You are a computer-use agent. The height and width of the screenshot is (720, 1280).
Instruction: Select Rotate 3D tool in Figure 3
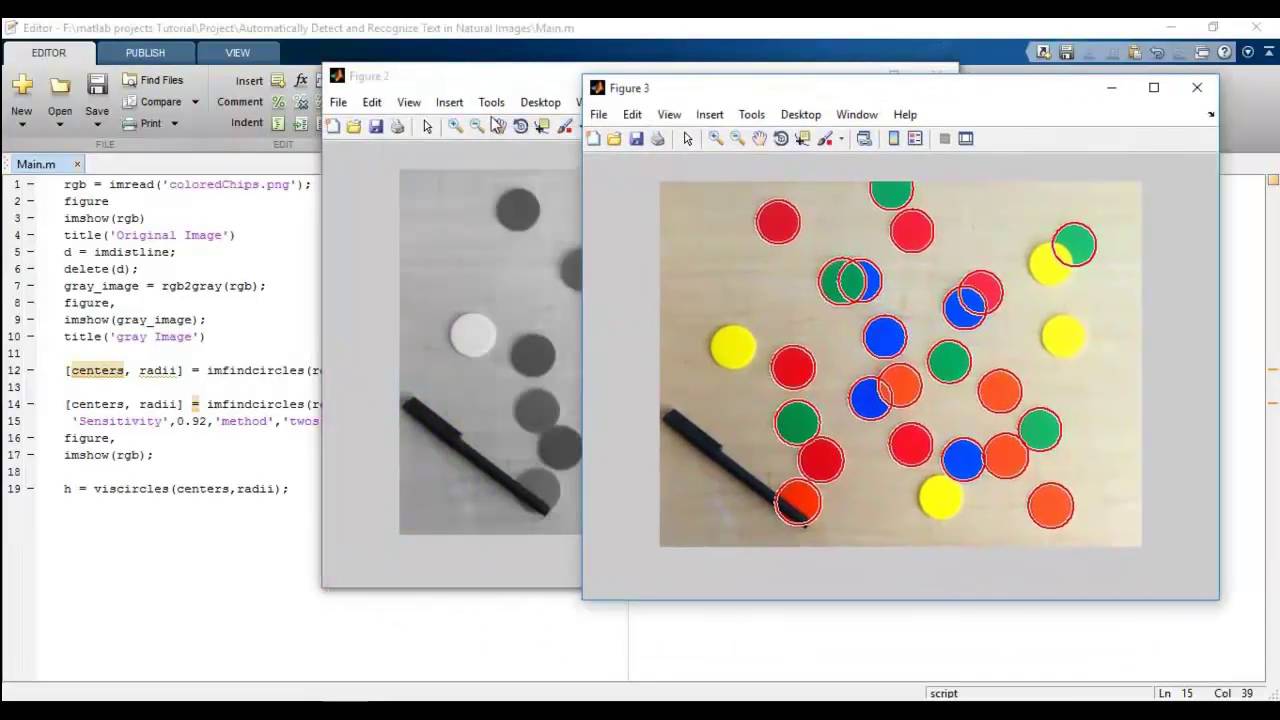point(781,139)
